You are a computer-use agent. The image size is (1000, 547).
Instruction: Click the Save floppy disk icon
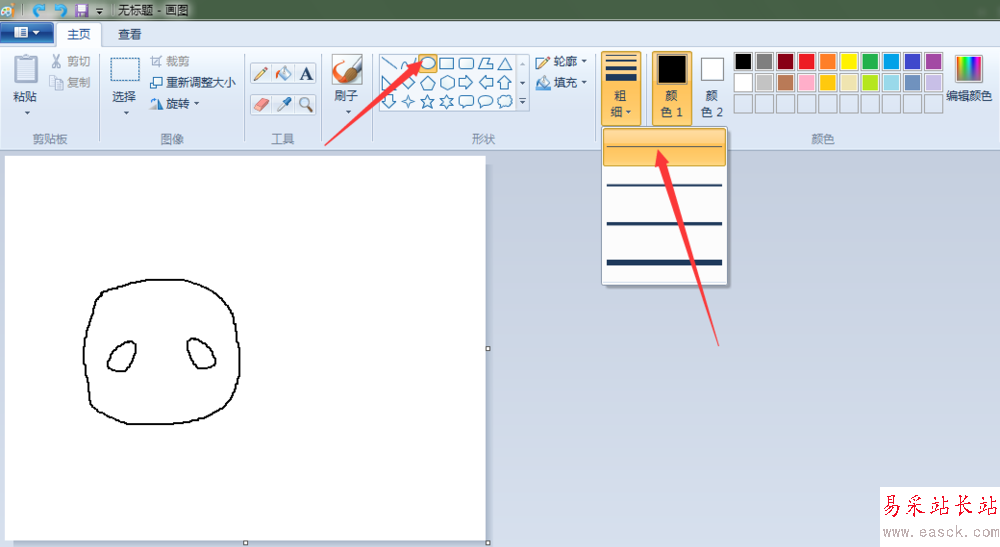point(81,10)
